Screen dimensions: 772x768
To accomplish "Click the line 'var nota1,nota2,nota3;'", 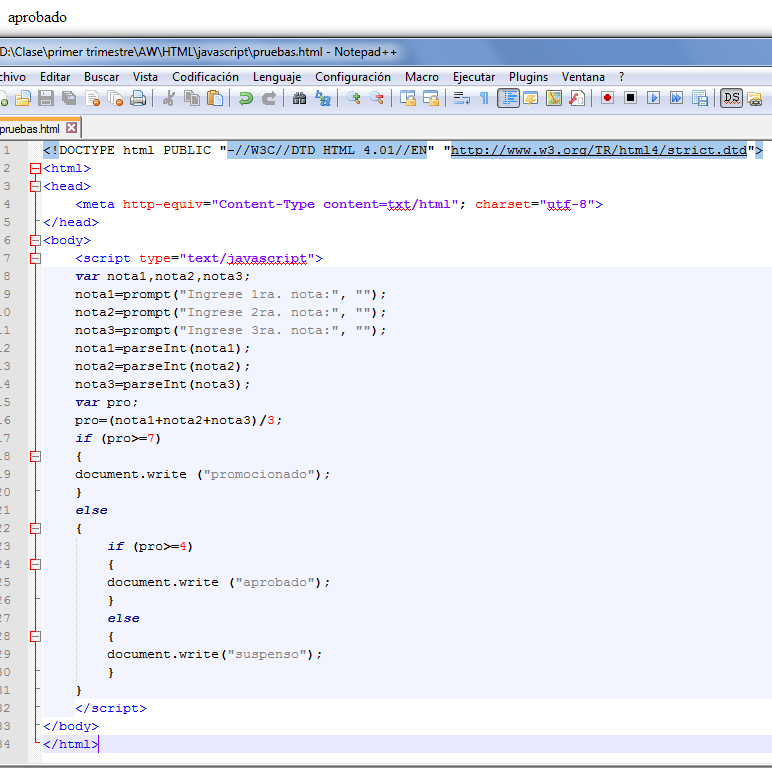I will pos(162,276).
